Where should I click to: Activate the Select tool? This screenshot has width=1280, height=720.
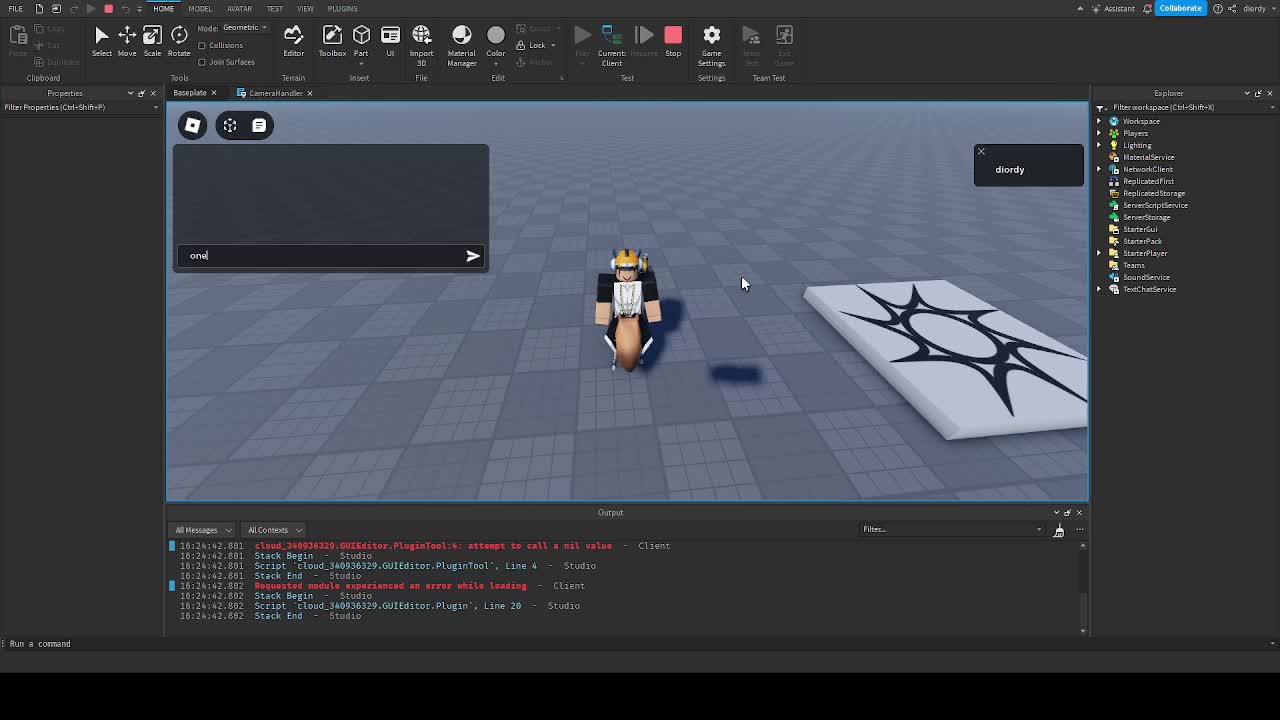pos(101,41)
